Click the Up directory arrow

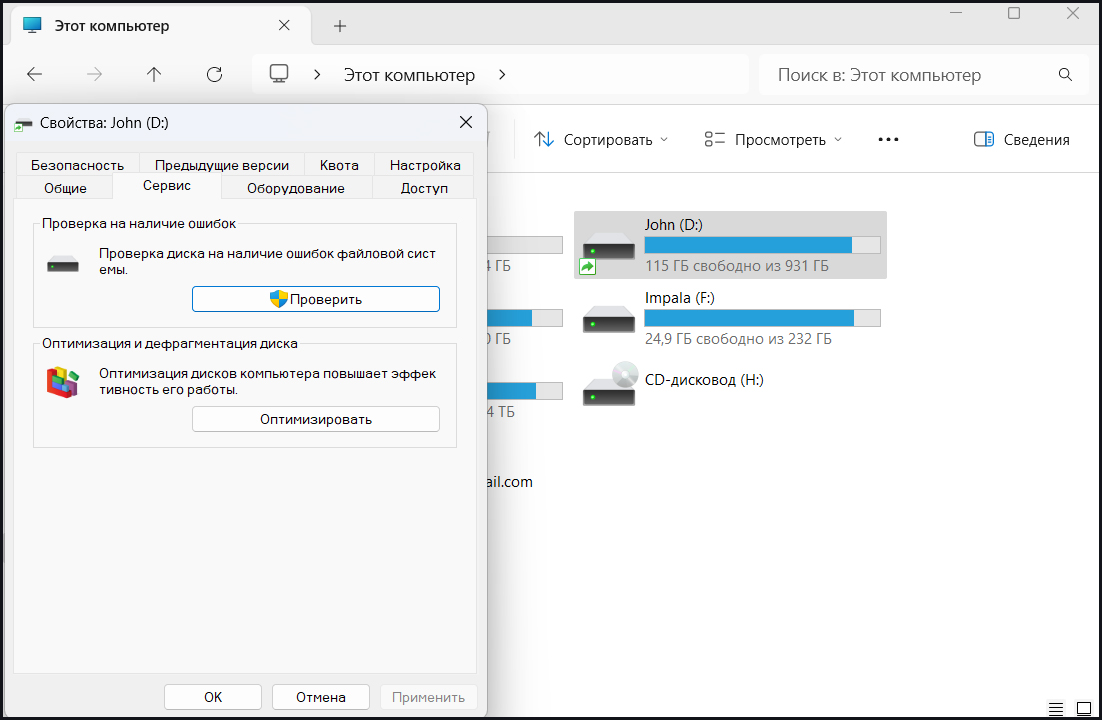(x=153, y=75)
